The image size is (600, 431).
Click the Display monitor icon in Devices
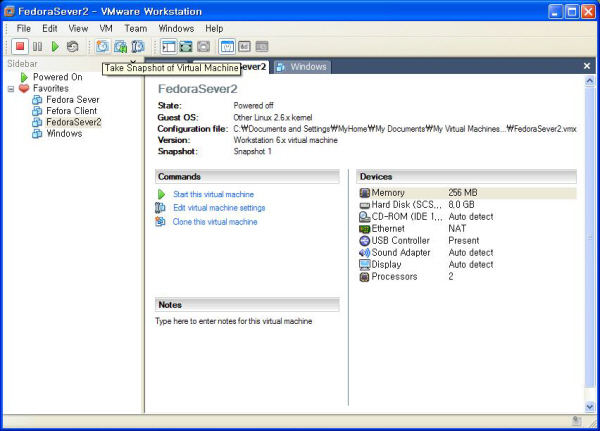[365, 264]
